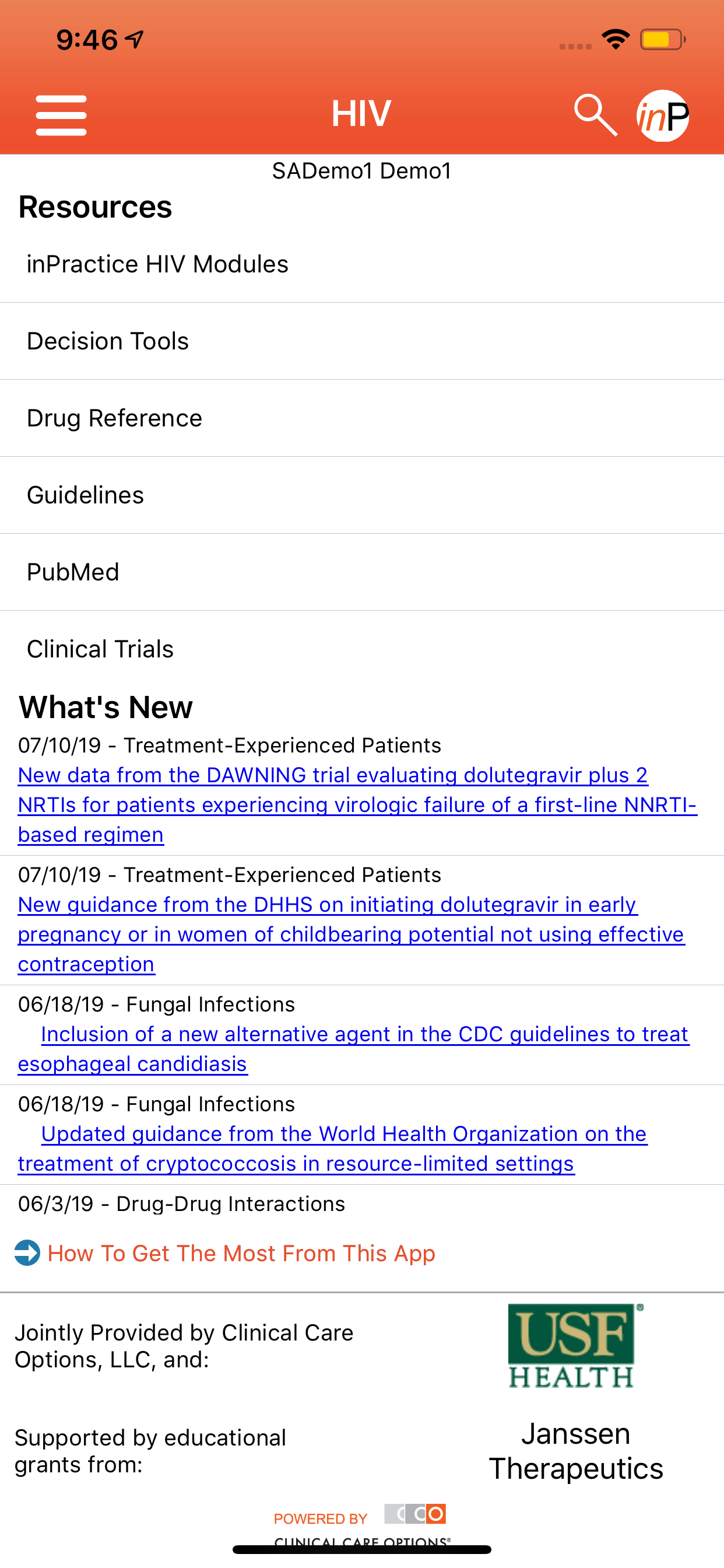Image resolution: width=724 pixels, height=1568 pixels.
Task: Tap How To Get The Most From This App
Action: coord(241,1254)
